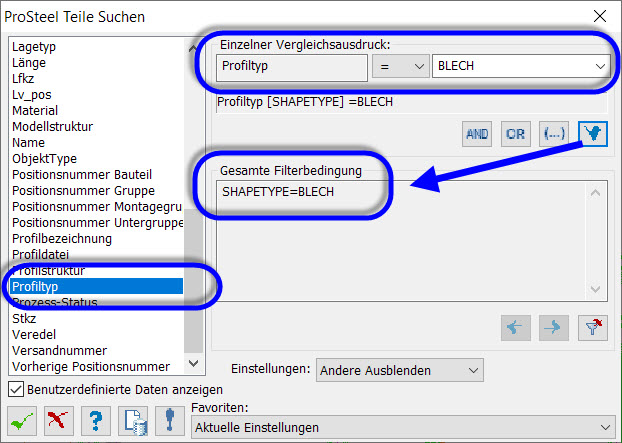Click the filter condition box scroll-down arrow

click(x=595, y=289)
